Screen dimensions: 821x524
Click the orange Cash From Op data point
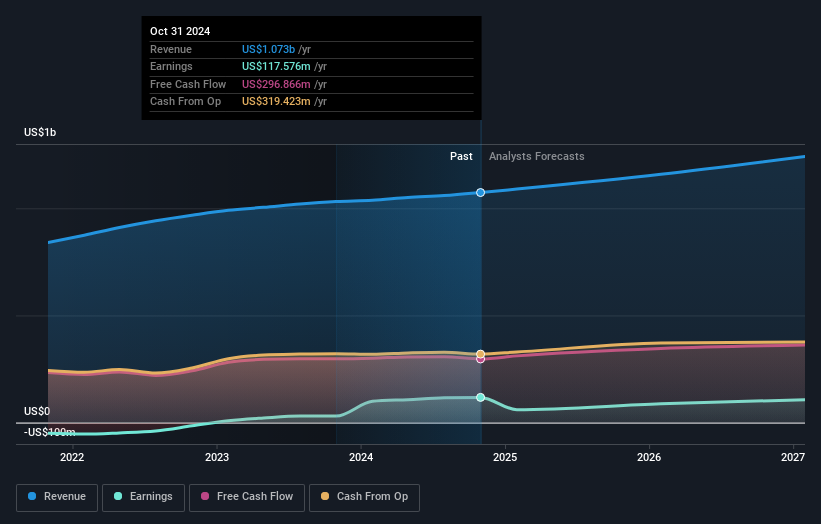(480, 354)
